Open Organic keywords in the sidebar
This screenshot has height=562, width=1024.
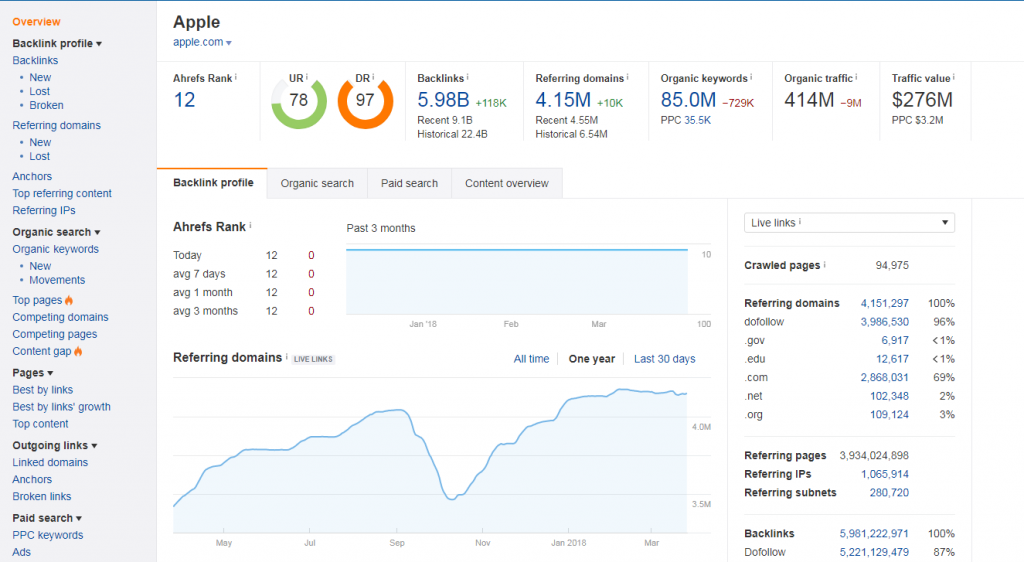[56, 249]
